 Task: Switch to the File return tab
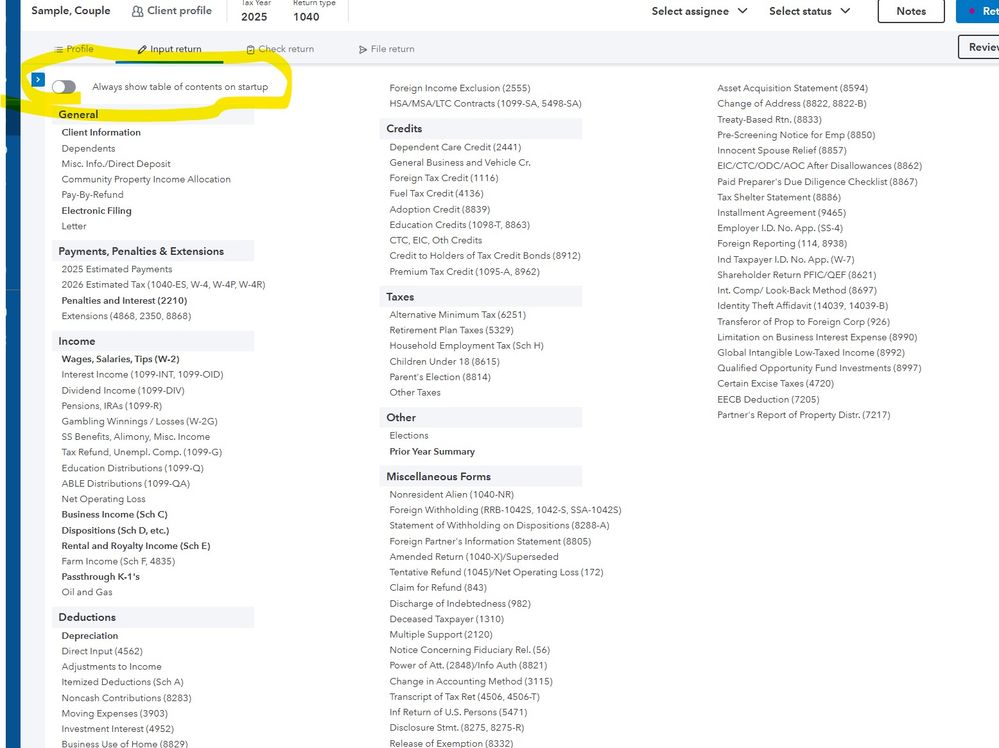click(392, 49)
